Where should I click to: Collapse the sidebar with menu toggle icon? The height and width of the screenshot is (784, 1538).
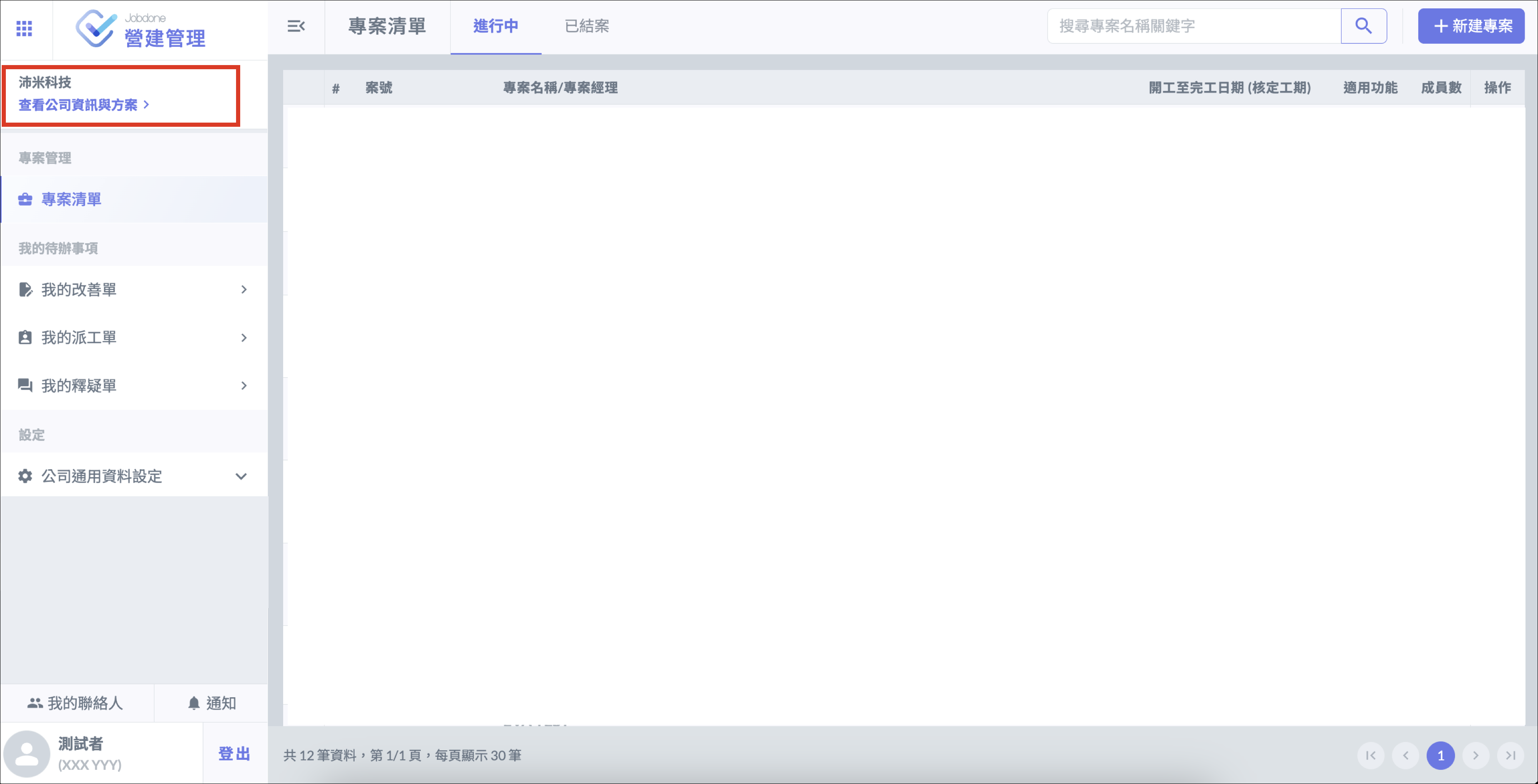point(296,26)
